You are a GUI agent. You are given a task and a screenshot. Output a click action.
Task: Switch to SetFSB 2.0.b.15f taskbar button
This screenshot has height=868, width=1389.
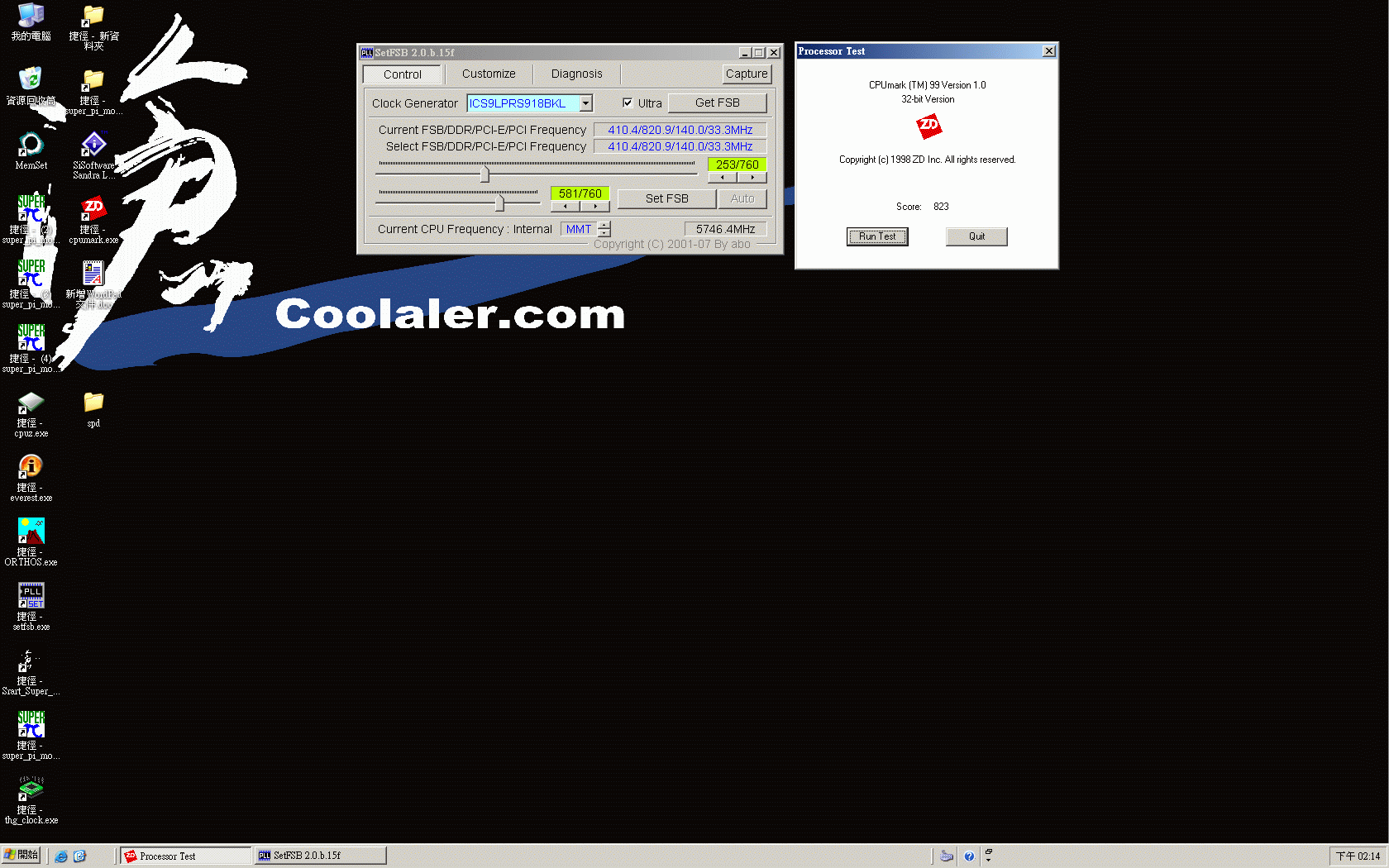point(321,856)
